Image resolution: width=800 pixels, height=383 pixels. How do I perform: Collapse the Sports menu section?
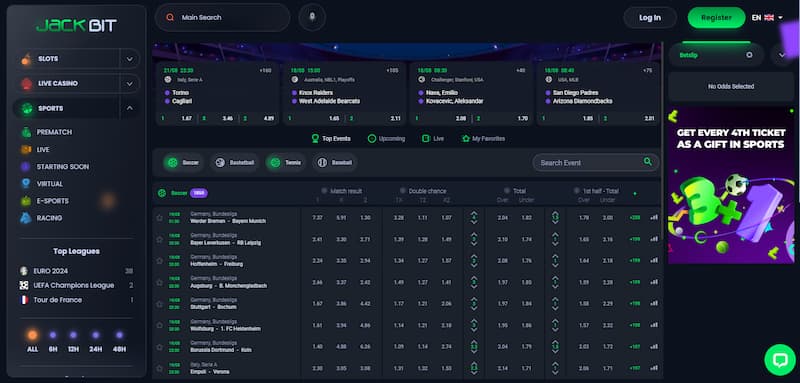pos(130,108)
